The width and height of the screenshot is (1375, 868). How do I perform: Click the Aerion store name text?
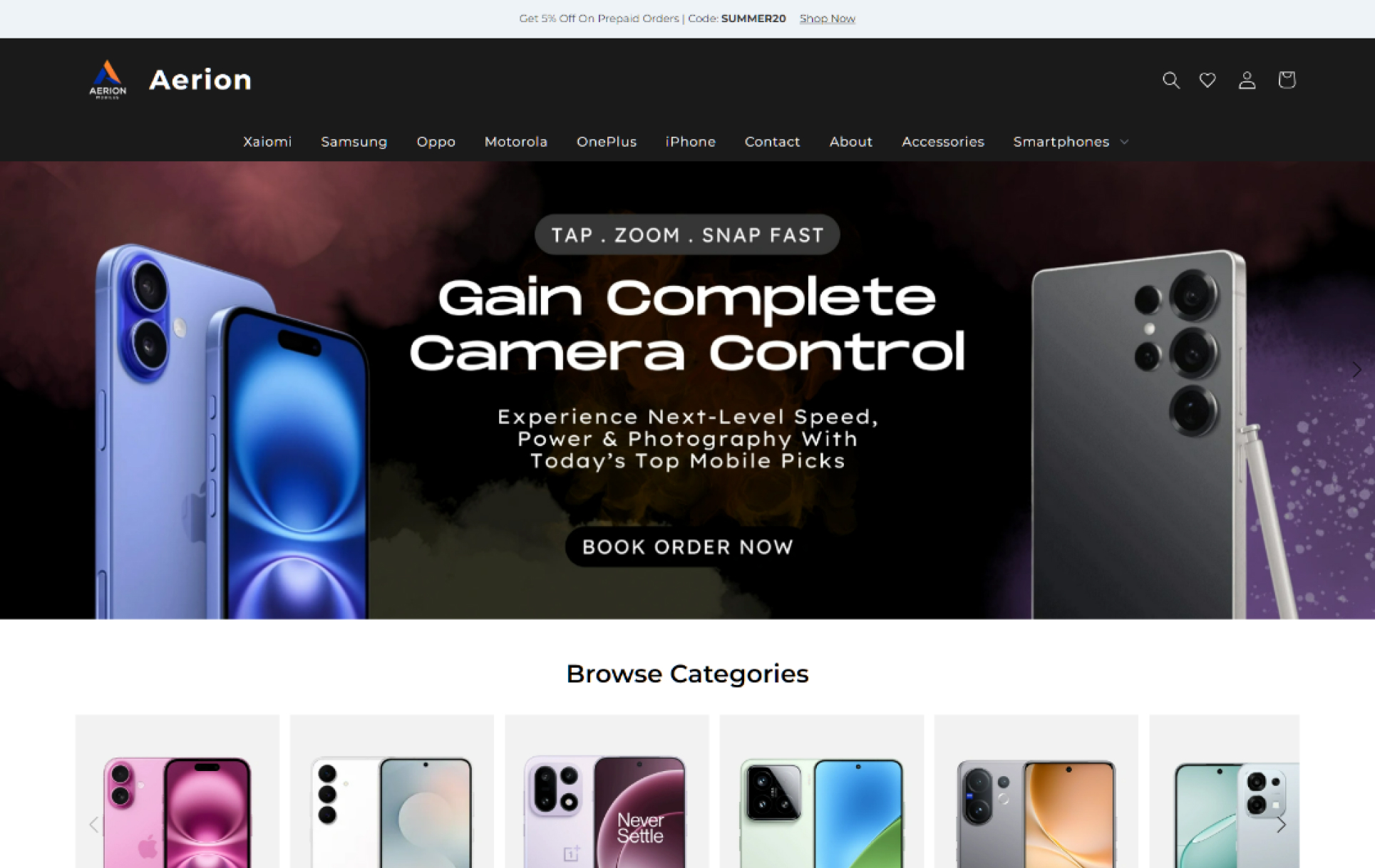(x=200, y=80)
